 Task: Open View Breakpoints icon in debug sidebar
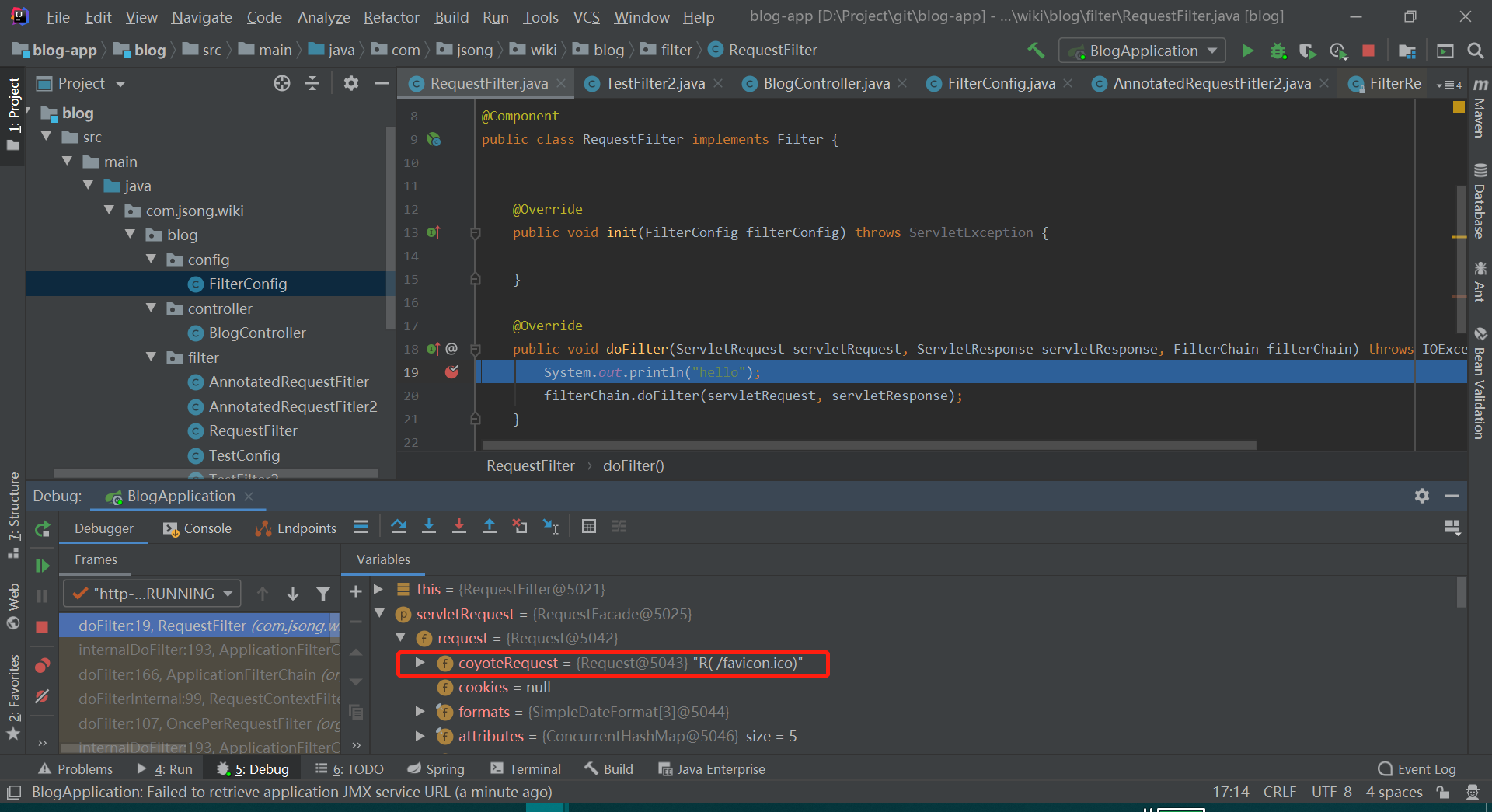click(42, 666)
